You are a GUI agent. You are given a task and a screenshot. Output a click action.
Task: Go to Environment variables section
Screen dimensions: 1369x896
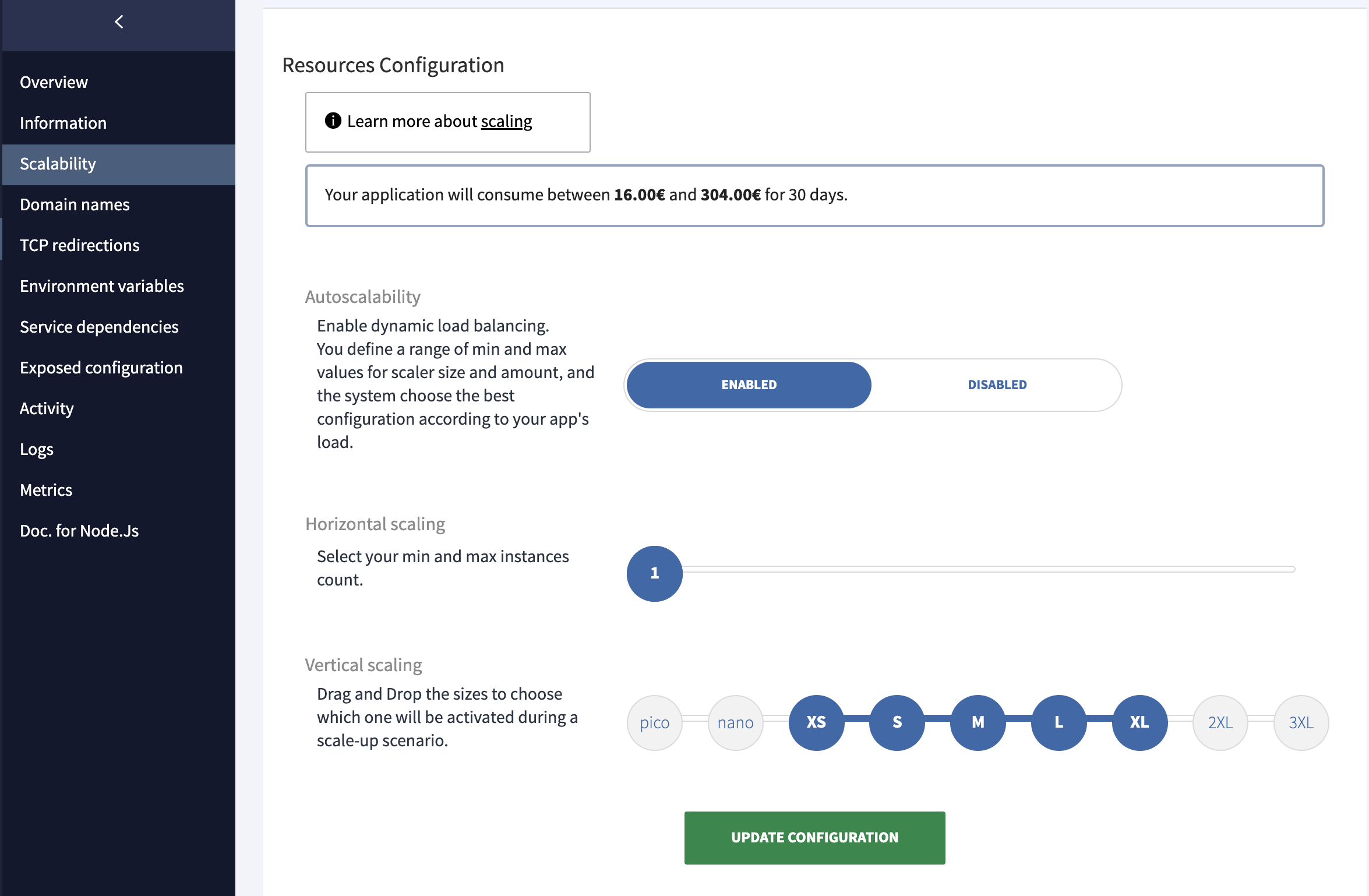(x=102, y=286)
